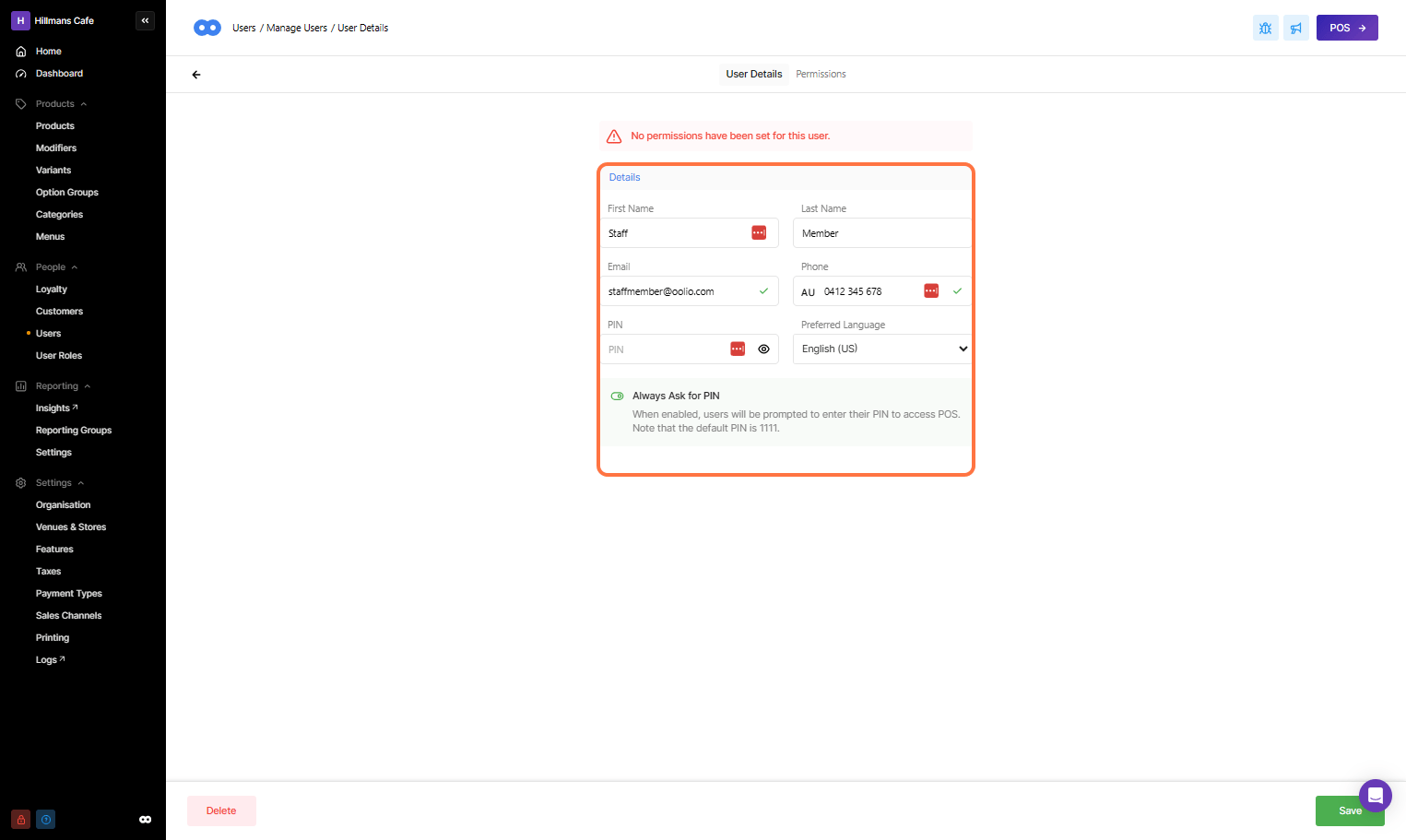Open Venues & Stores settings

(71, 527)
